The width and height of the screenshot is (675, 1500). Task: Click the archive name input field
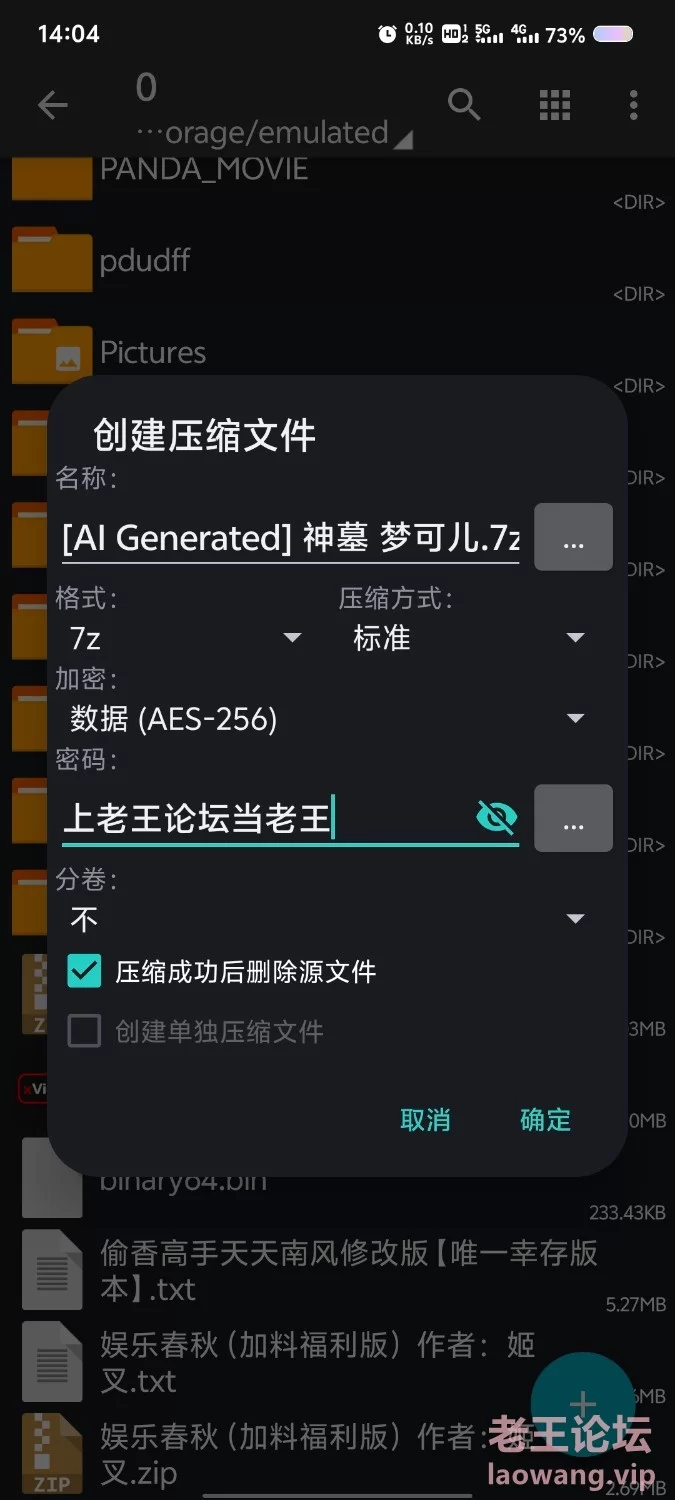click(x=290, y=538)
